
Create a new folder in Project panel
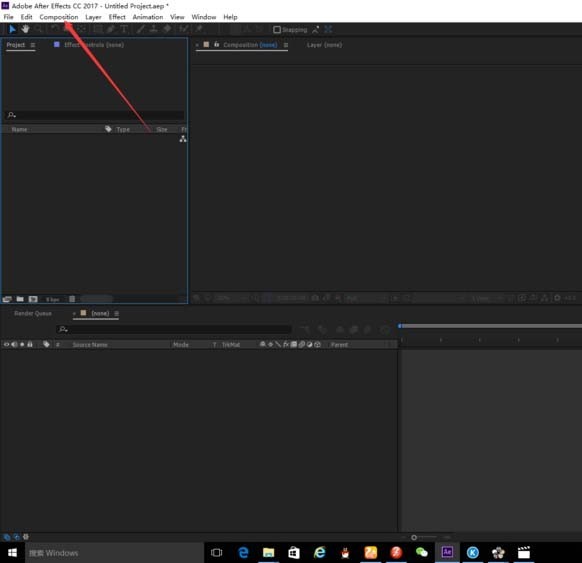pyautogui.click(x=20, y=299)
